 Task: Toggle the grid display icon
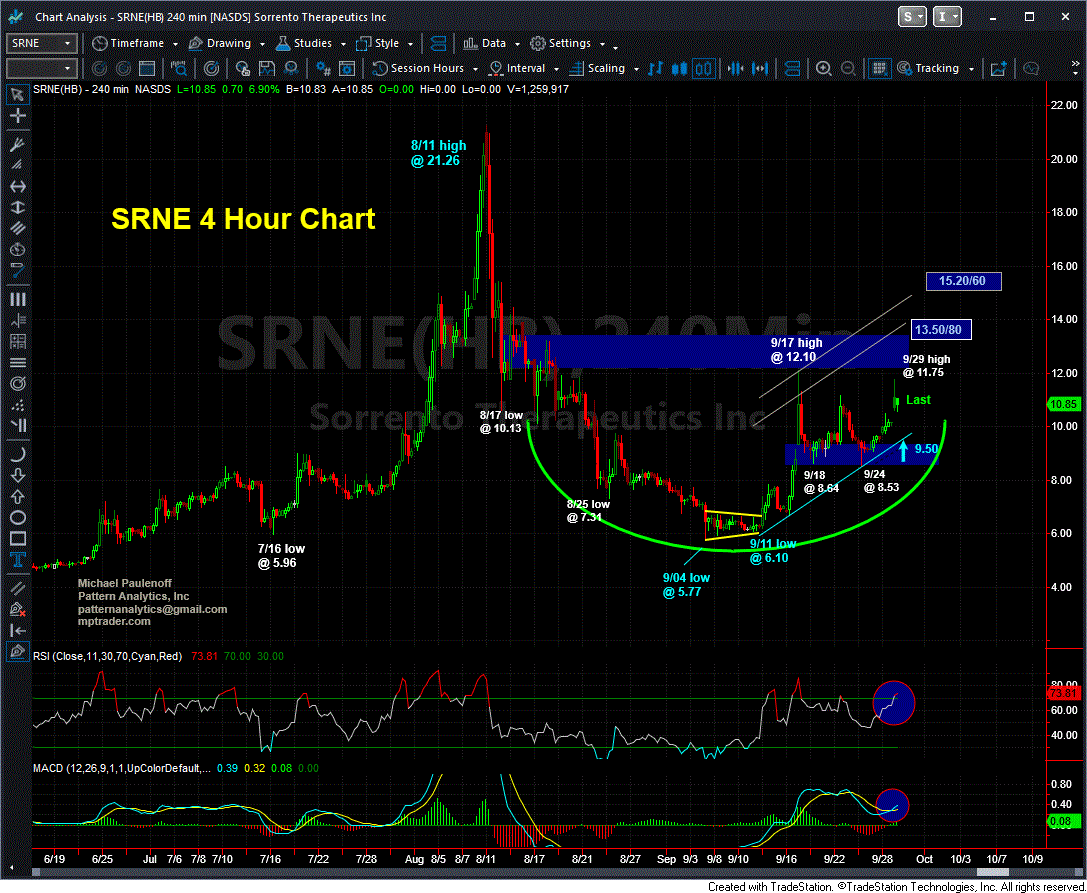pyautogui.click(x=880, y=69)
